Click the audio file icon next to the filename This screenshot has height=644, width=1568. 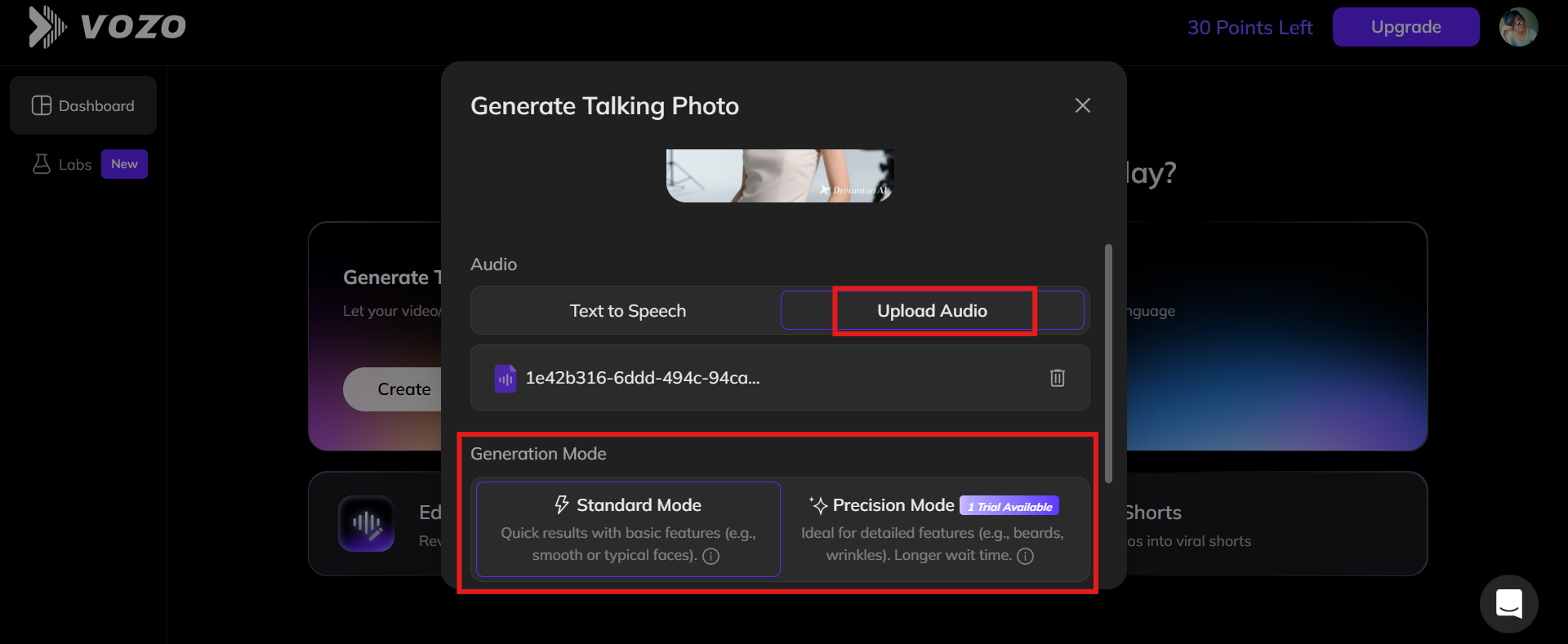click(505, 378)
